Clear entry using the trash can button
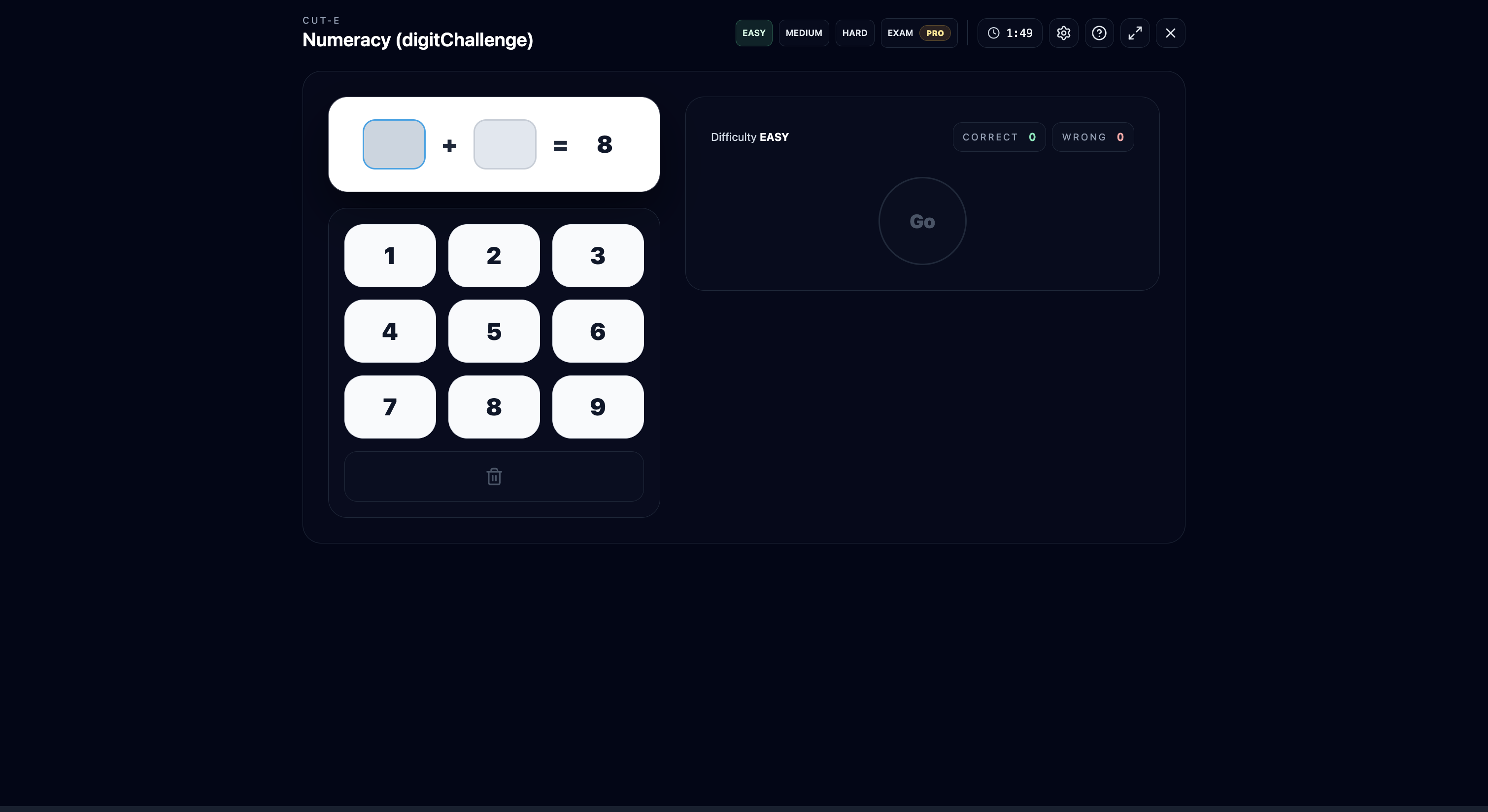The height and width of the screenshot is (812, 1488). 494,476
